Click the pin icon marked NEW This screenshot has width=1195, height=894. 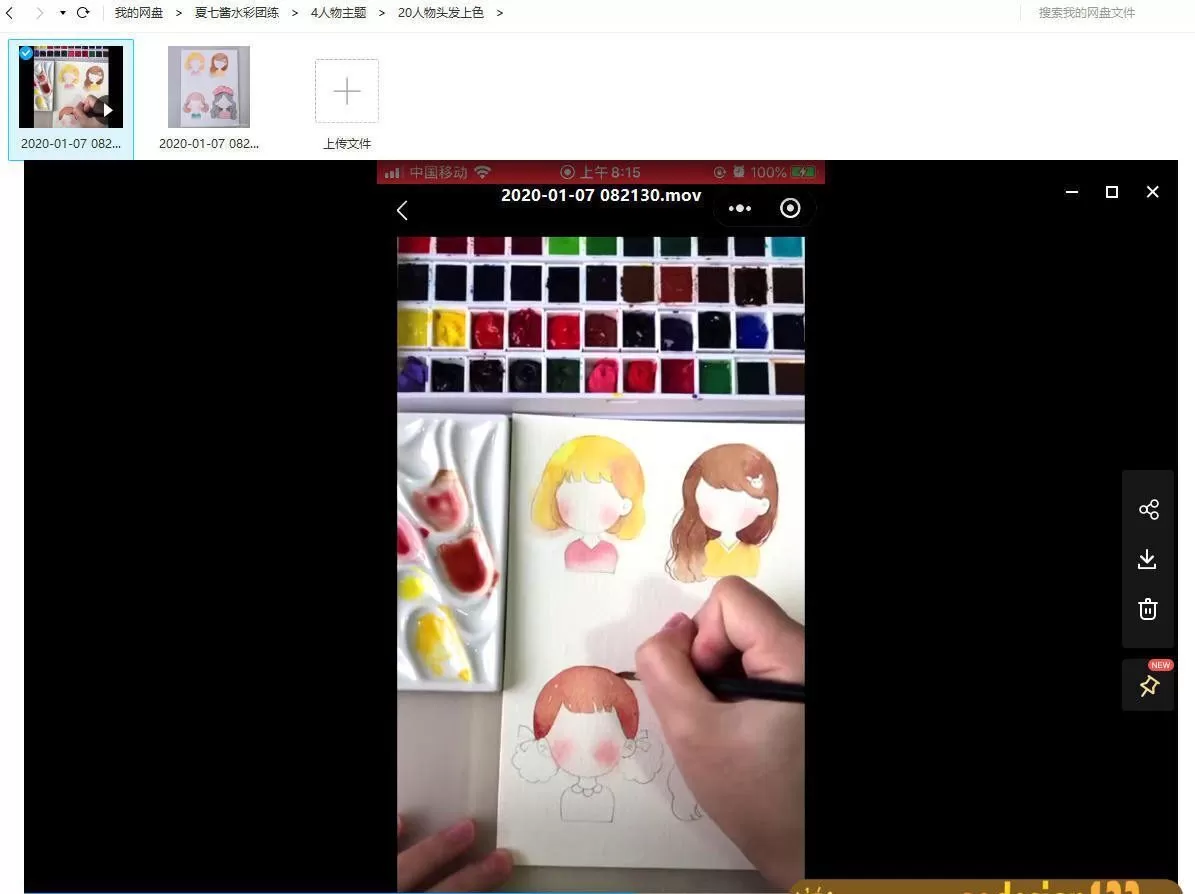click(1148, 686)
